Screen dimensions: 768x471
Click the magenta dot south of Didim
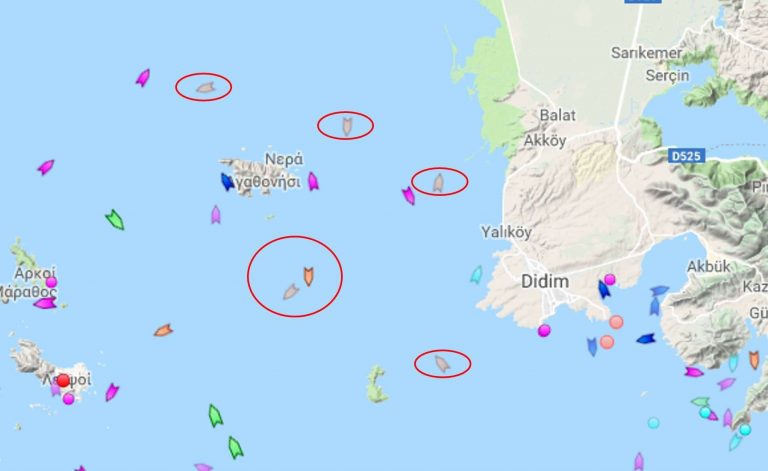point(544,330)
